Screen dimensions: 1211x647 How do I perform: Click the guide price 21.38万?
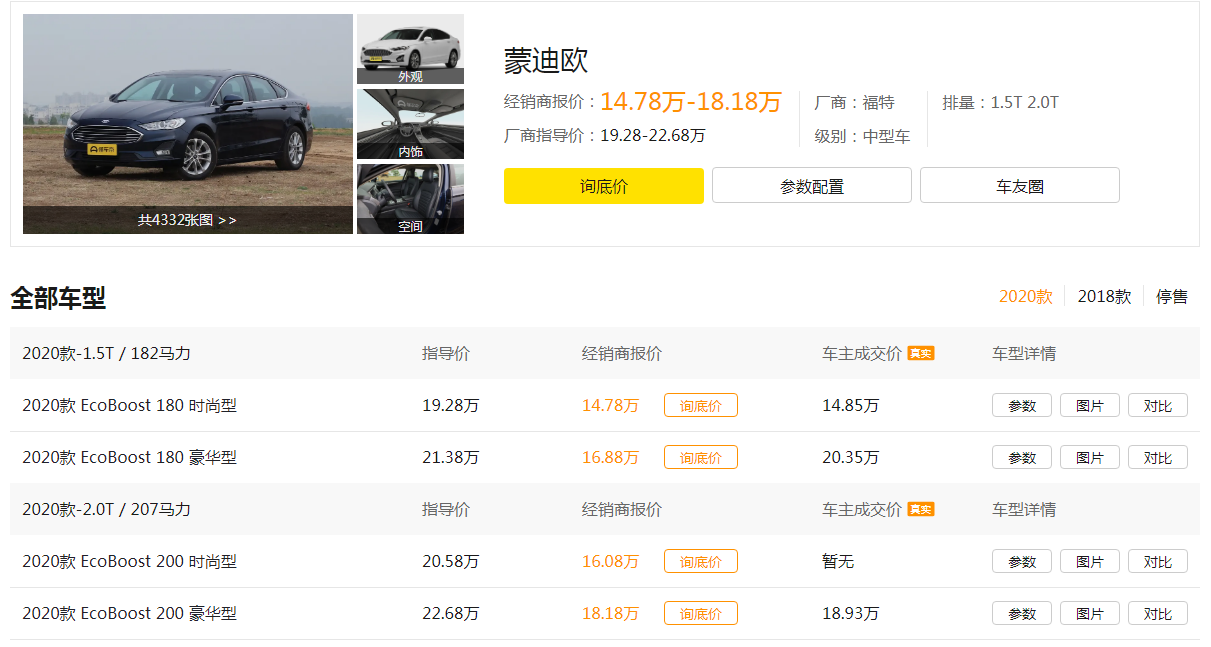pos(450,458)
